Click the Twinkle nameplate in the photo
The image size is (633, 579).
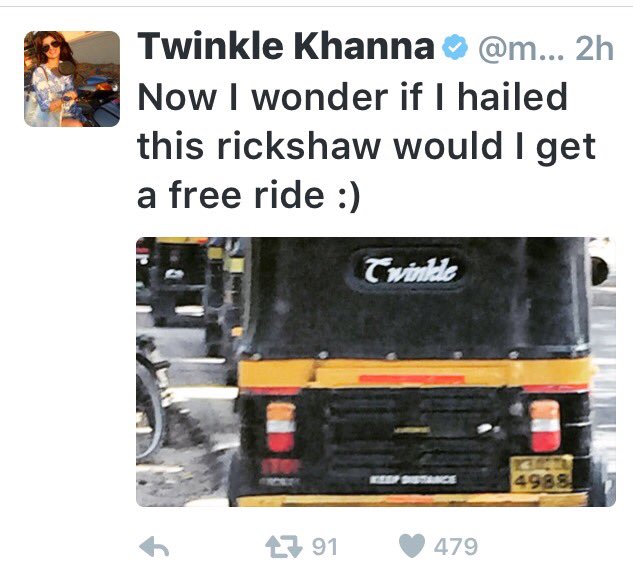click(411, 270)
